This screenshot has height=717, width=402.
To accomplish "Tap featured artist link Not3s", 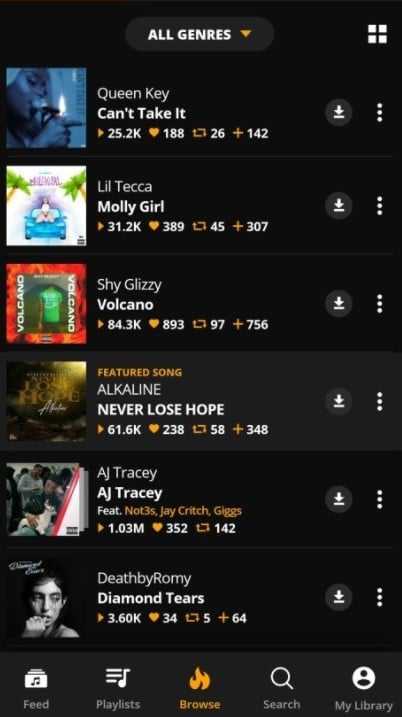I will coord(137,511).
